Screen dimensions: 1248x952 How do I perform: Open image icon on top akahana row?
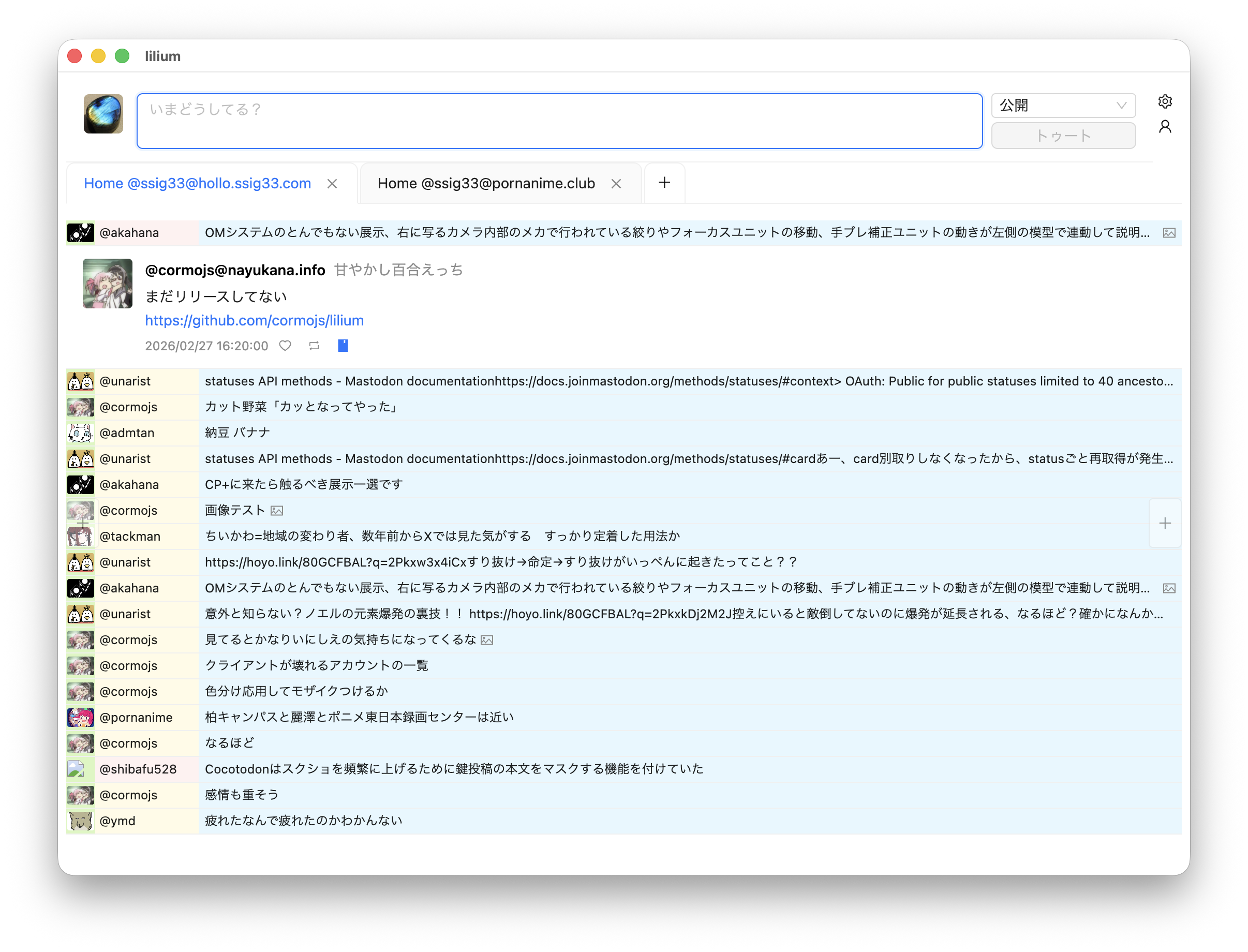[1169, 233]
